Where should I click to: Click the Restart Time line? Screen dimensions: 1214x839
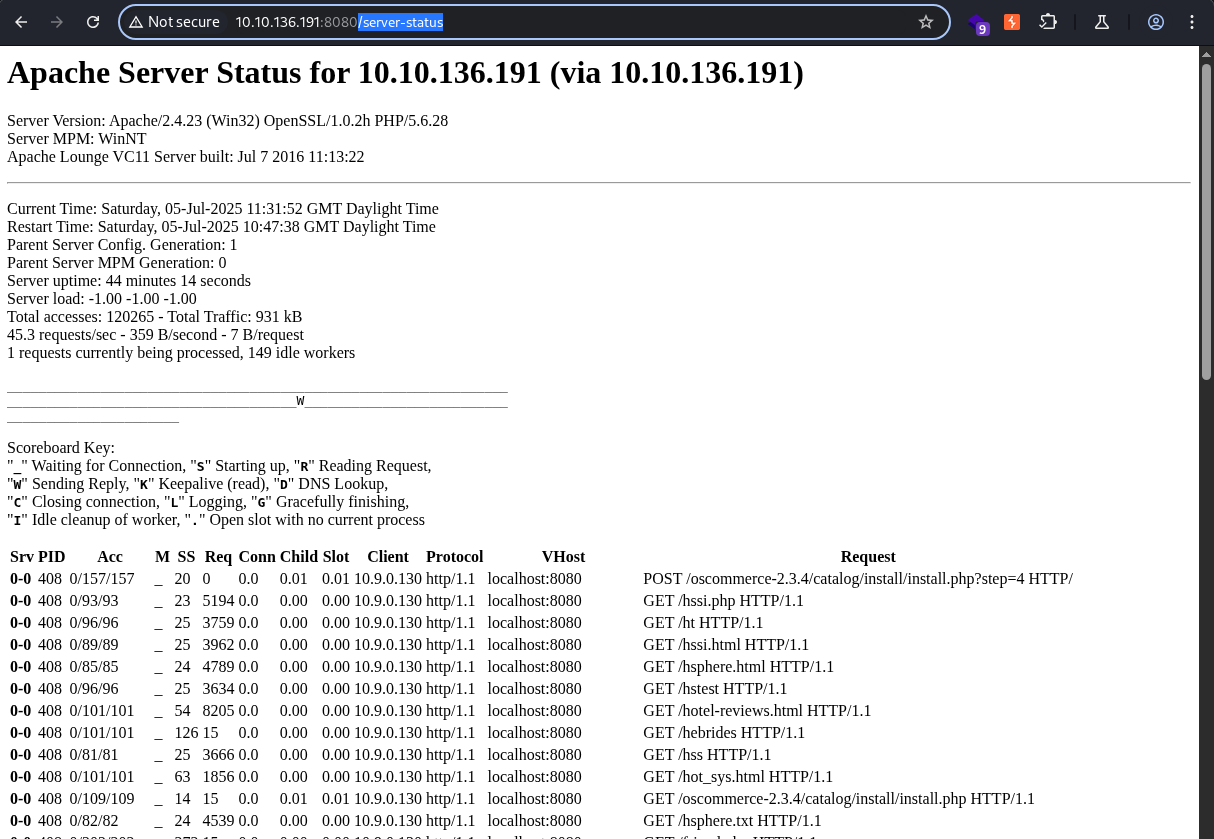(221, 227)
